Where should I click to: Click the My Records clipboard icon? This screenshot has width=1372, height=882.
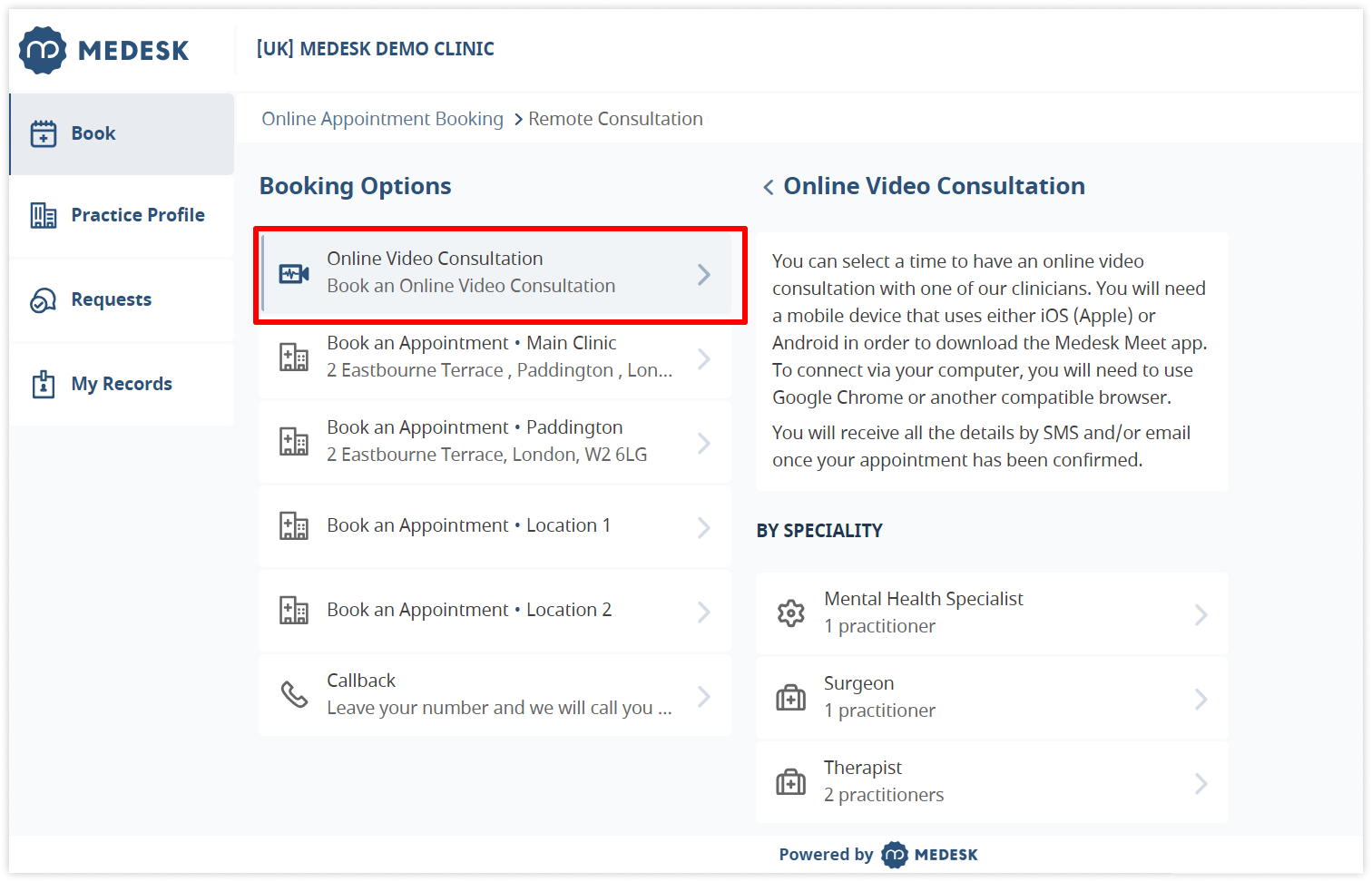(x=44, y=384)
